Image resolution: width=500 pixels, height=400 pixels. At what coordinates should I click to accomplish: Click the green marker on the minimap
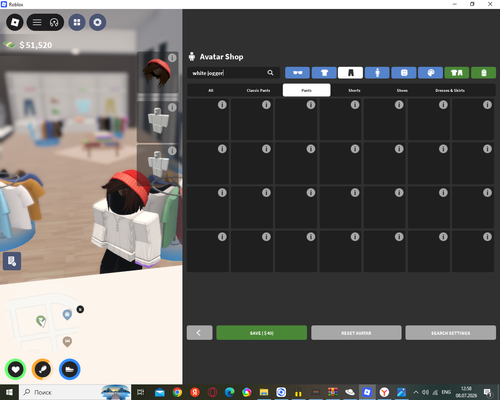click(41, 321)
